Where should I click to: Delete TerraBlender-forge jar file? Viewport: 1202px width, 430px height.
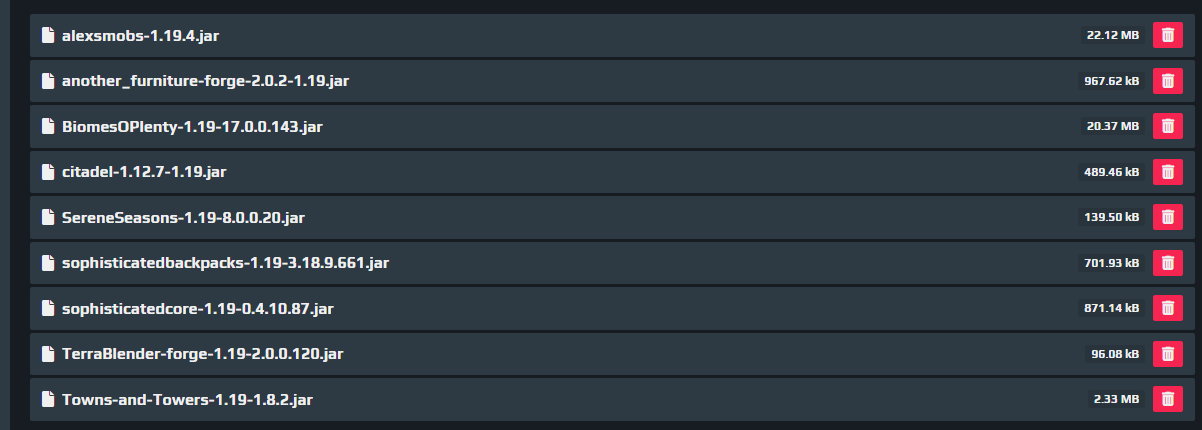click(x=1167, y=353)
